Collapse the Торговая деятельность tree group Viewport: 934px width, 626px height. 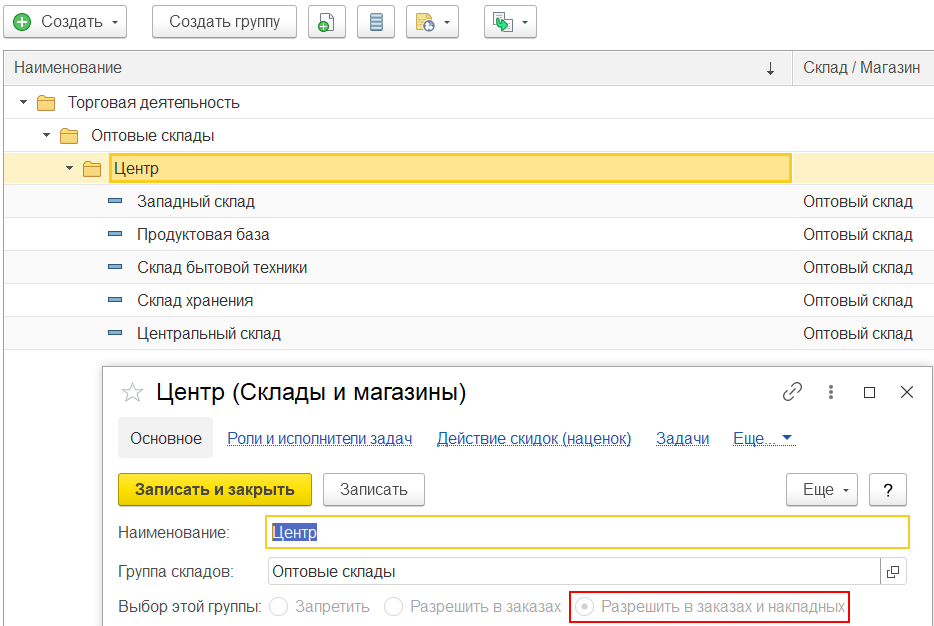click(23, 103)
